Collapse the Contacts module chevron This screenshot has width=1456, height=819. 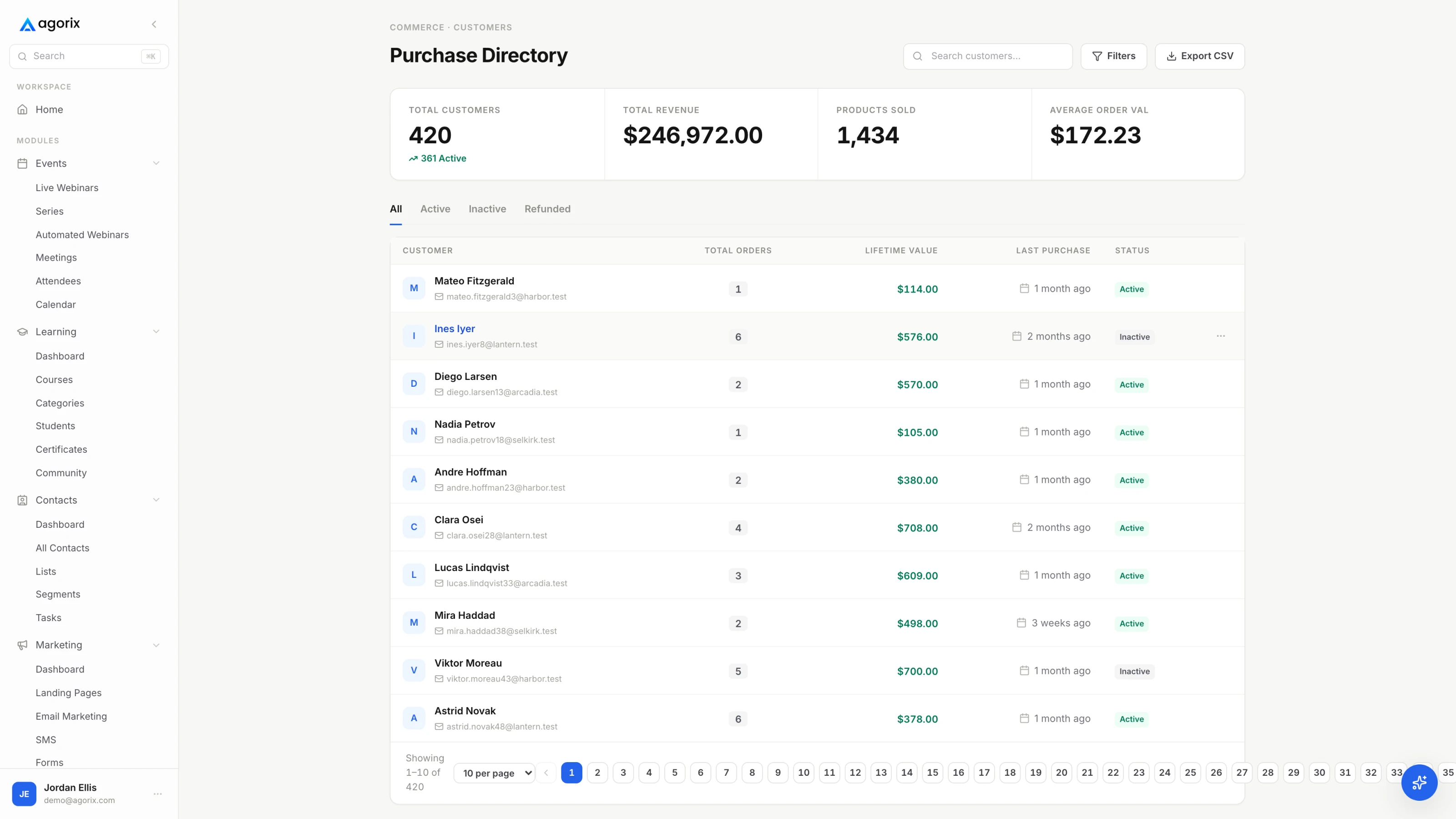(x=156, y=500)
